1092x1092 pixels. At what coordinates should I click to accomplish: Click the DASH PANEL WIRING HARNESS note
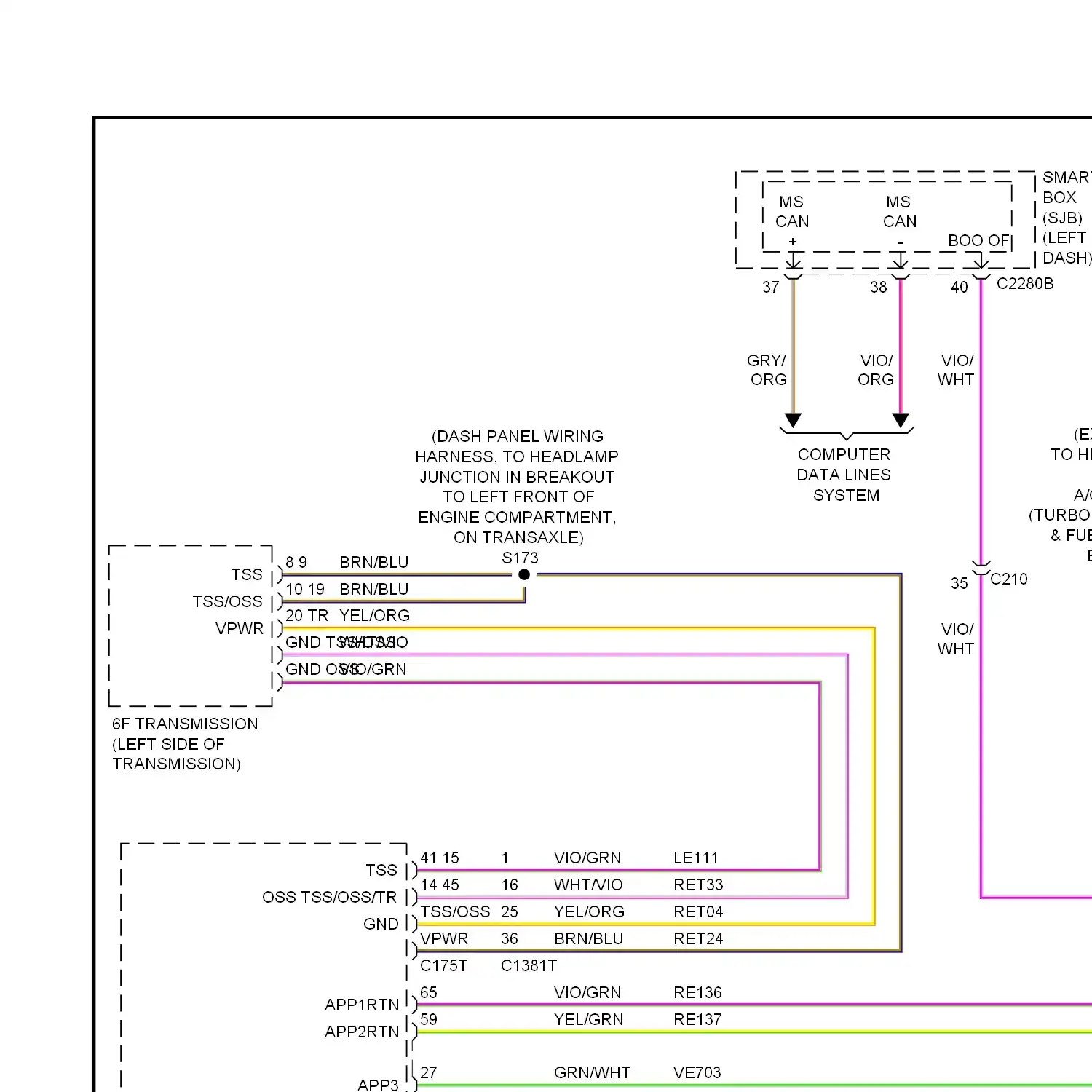[517, 486]
